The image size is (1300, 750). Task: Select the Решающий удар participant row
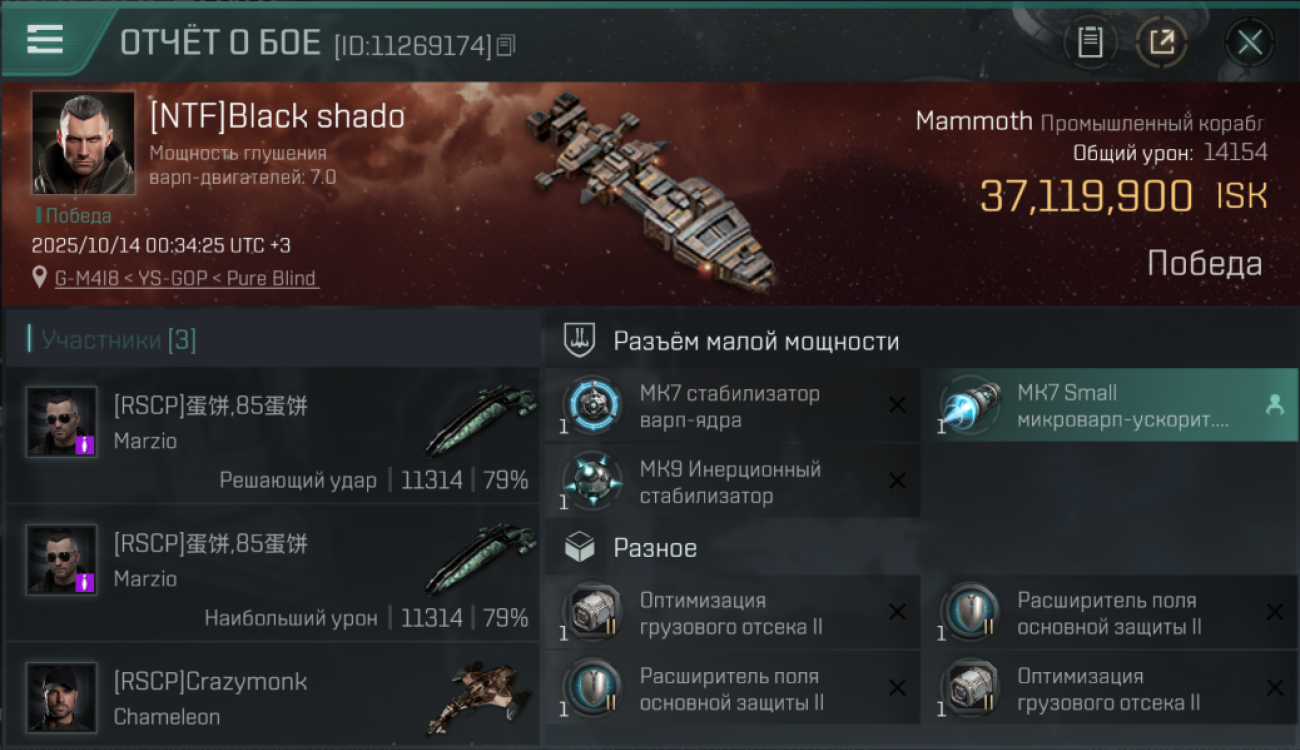(x=272, y=435)
